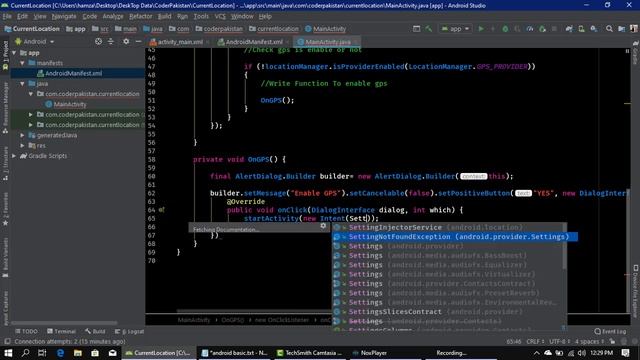Click the autocomplete list scrollbar
Screen dimensions: 640x360
[x=564, y=247]
